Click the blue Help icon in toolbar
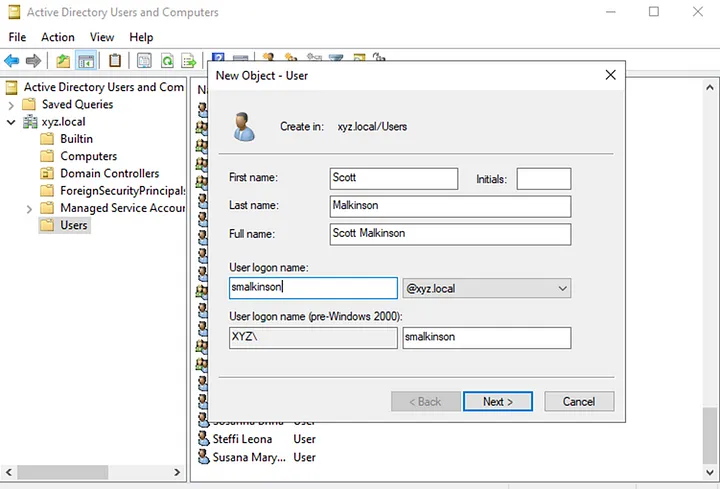The image size is (720, 489). (218, 57)
